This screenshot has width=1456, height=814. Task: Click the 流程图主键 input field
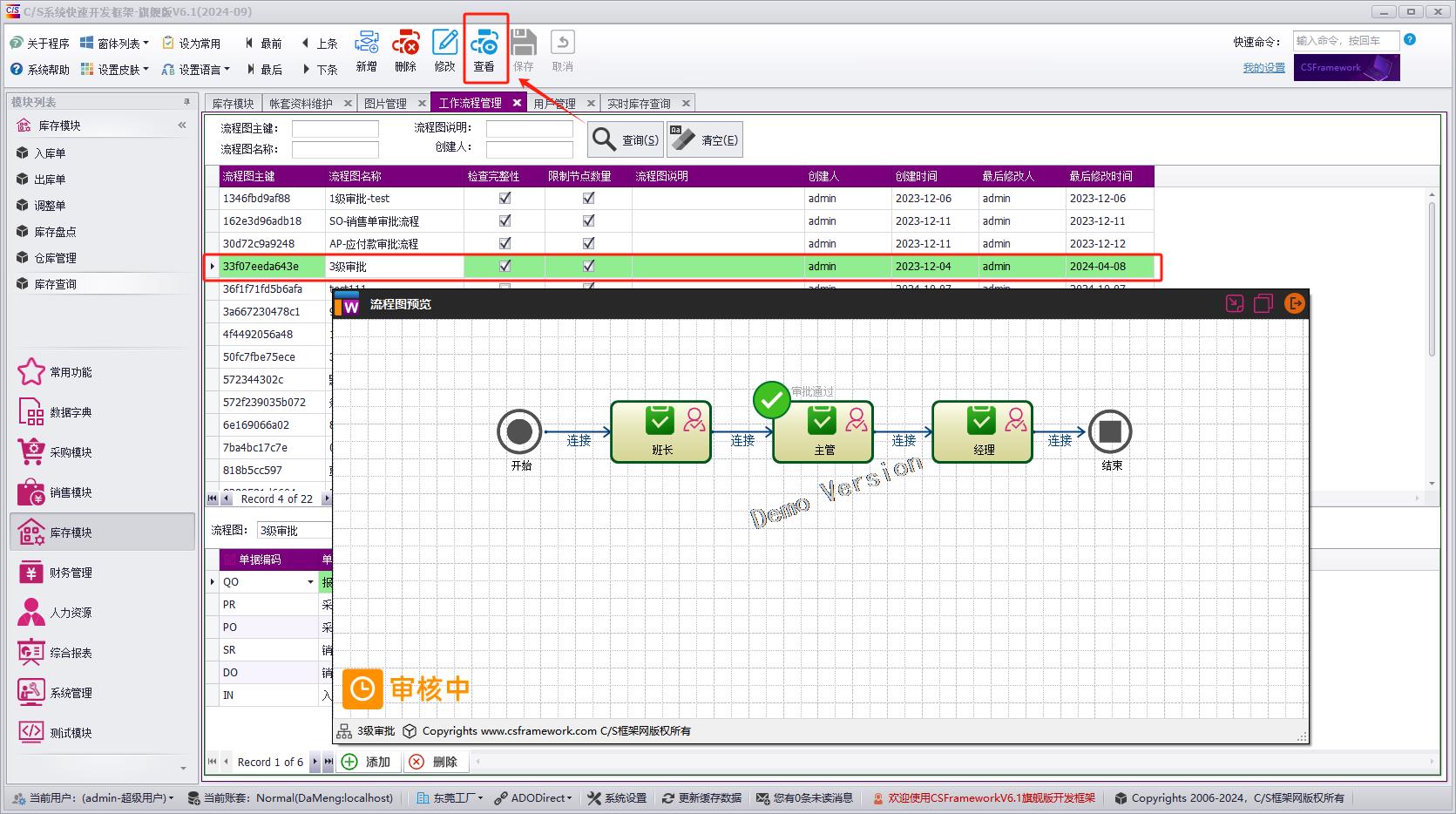coord(335,128)
